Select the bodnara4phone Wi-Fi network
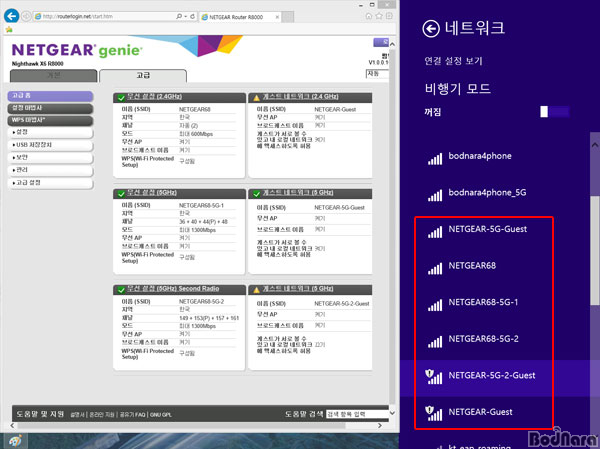Image resolution: width=600 pixels, height=449 pixels. (x=494, y=156)
